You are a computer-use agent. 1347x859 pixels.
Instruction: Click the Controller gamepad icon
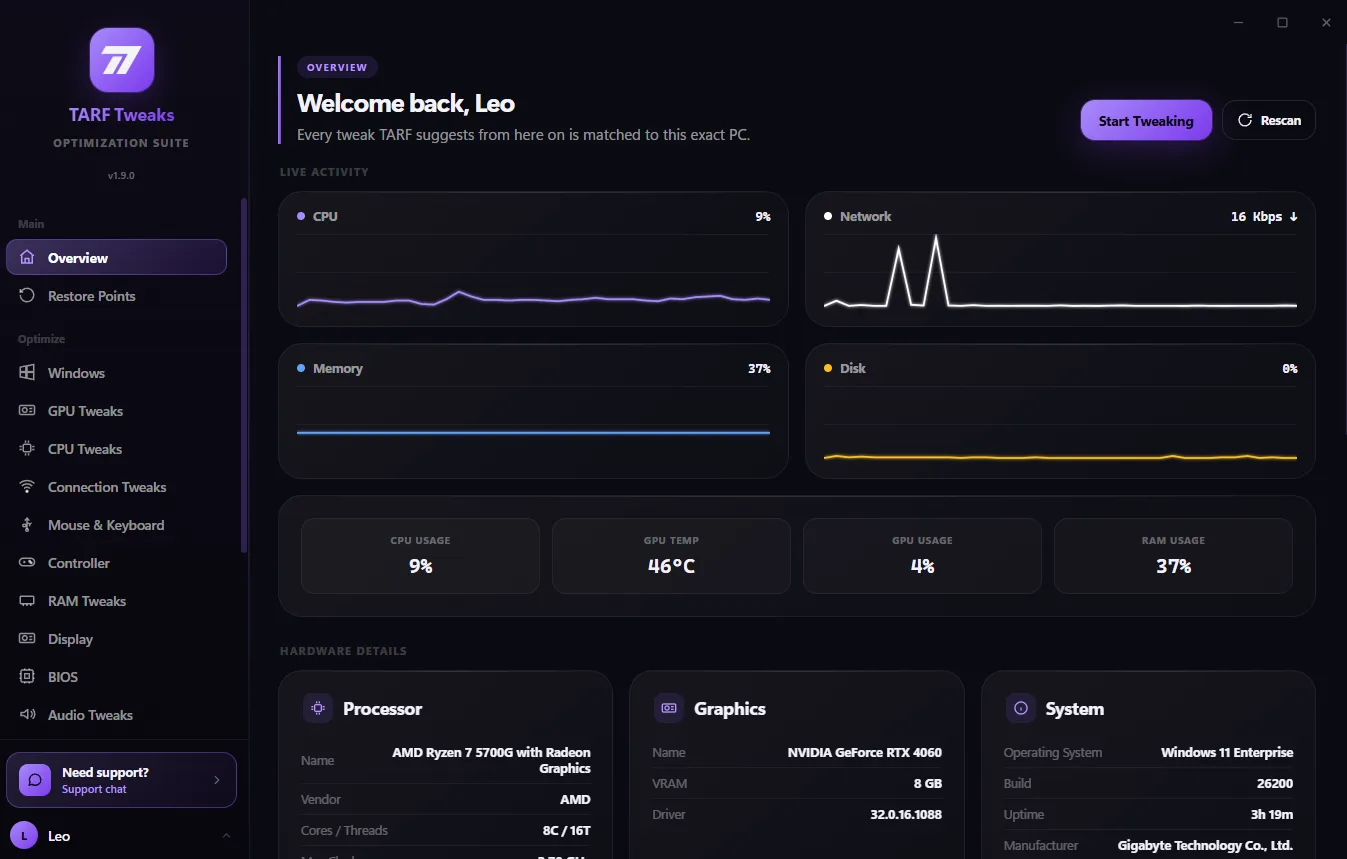pos(27,563)
